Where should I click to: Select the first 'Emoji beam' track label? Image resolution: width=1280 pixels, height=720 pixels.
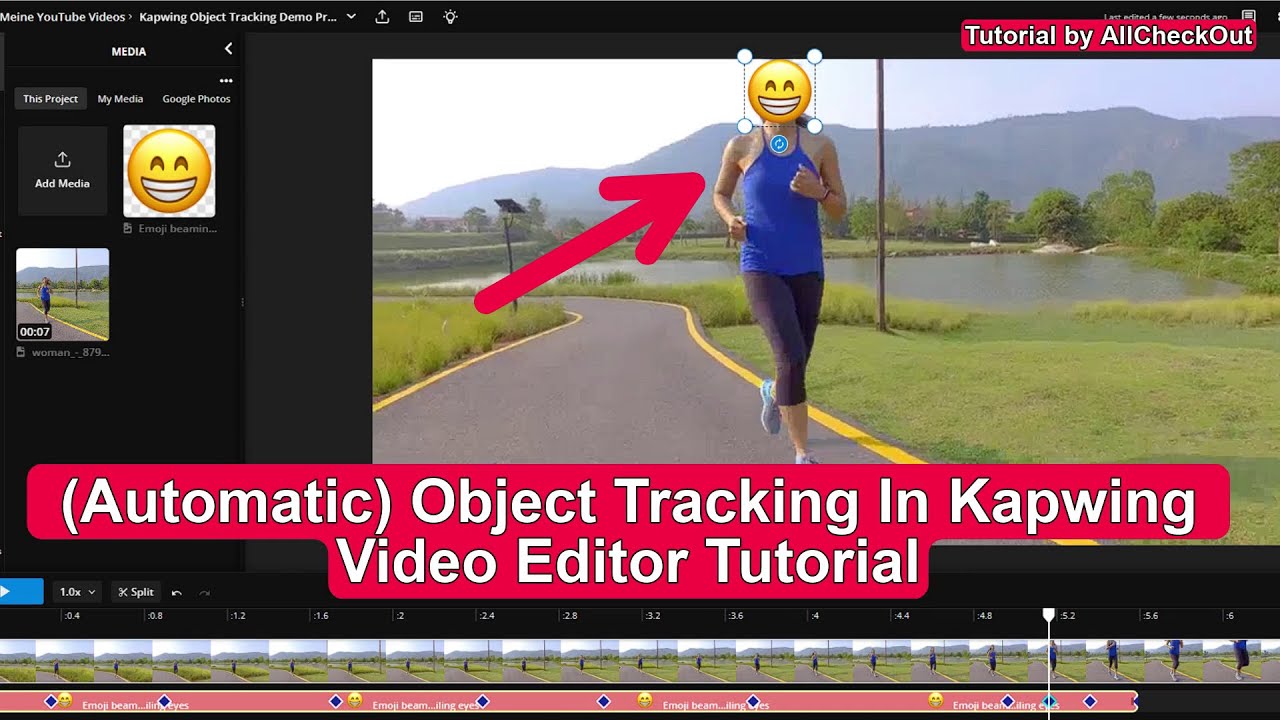click(135, 705)
